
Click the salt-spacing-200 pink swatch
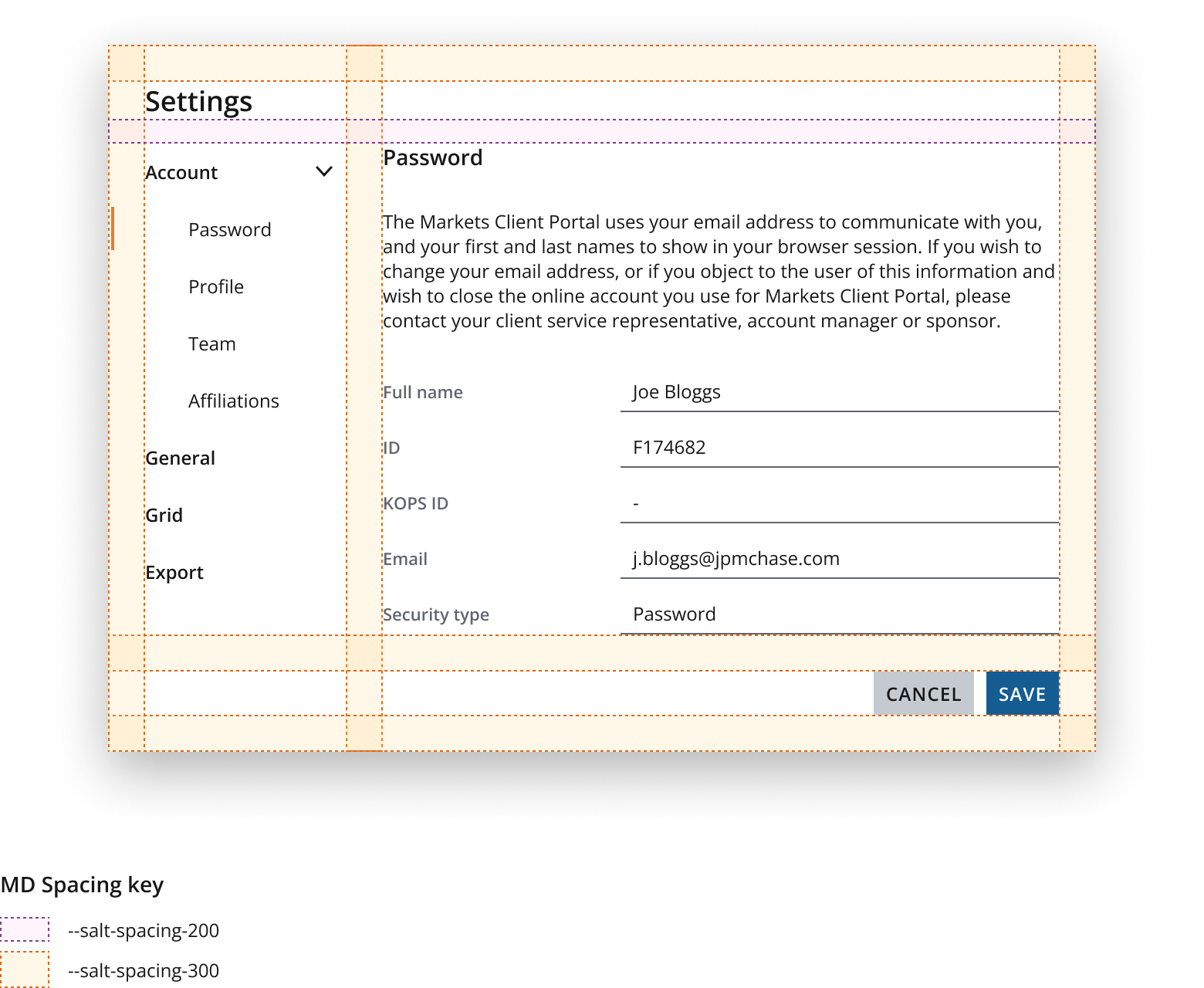[x=25, y=930]
